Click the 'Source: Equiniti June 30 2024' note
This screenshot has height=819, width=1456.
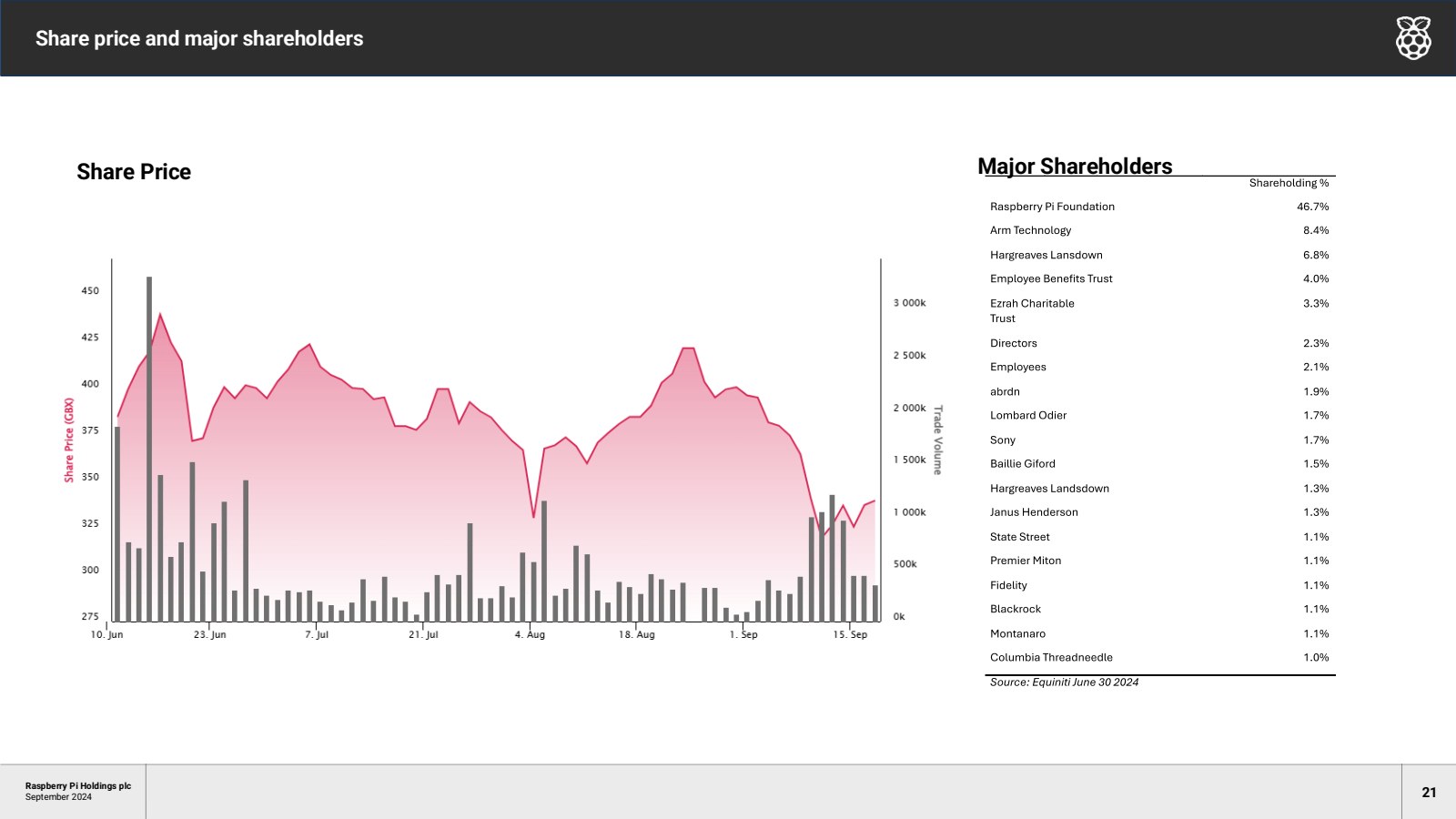point(1064,682)
